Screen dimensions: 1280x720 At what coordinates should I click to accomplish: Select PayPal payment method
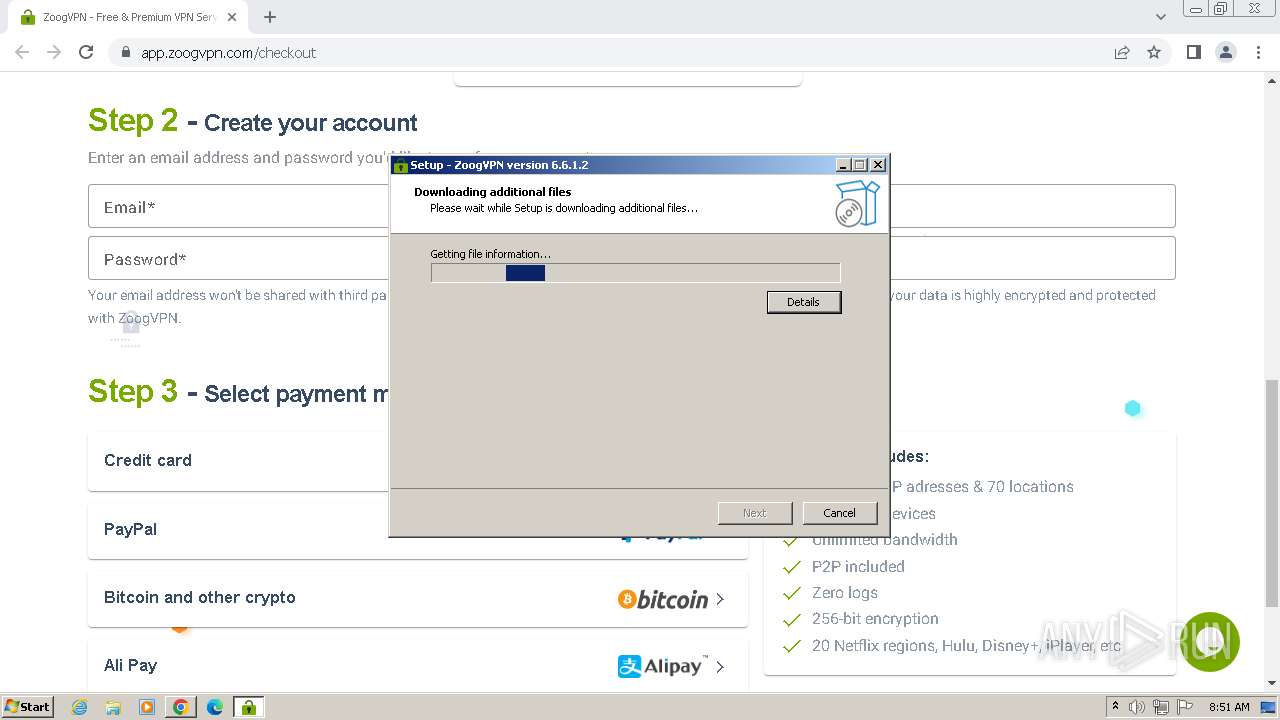coord(417,530)
